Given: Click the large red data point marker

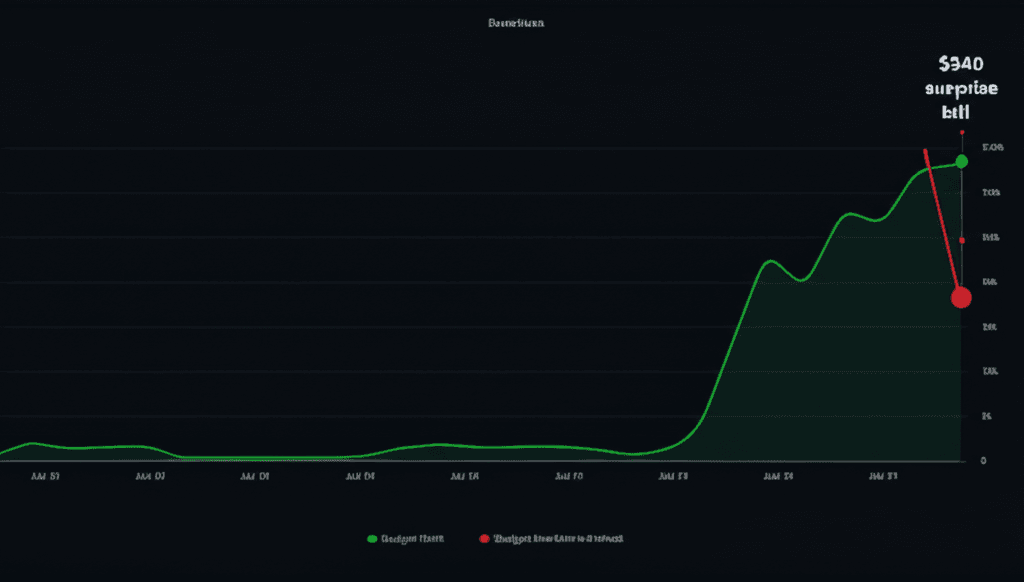Looking at the screenshot, I should 962,297.
